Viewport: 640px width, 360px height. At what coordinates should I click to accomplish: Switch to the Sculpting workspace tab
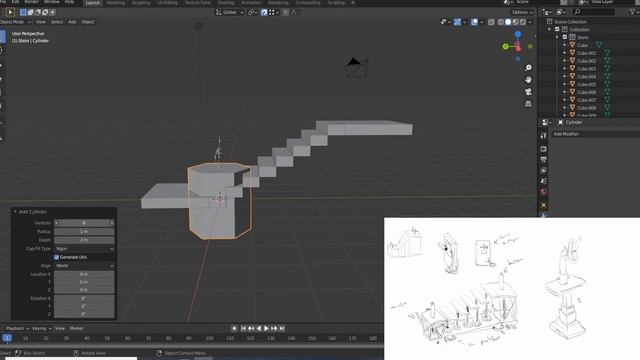(x=141, y=3)
